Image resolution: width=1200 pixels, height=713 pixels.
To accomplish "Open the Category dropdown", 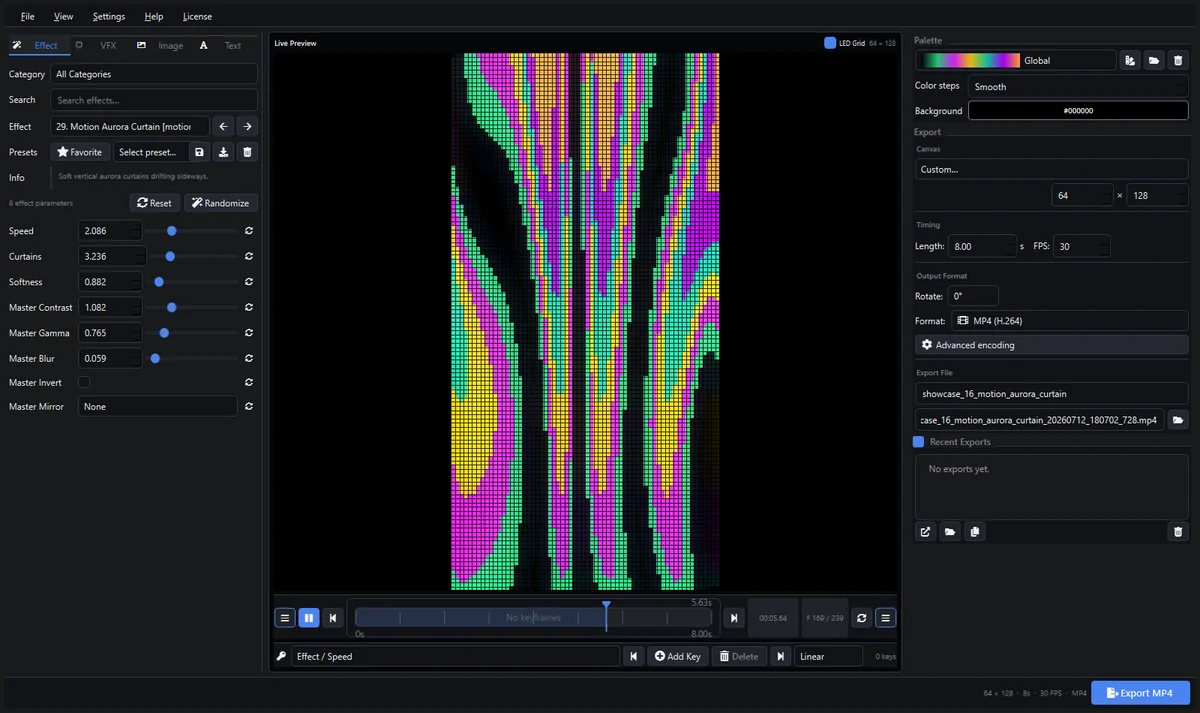I will pyautogui.click(x=154, y=74).
